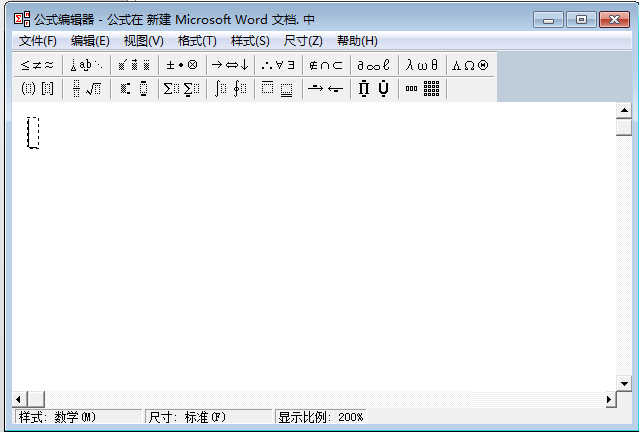The image size is (639, 432).
Task: Open the miscellaneous symbols palette (∂∞ℓ)
Action: [x=373, y=65]
